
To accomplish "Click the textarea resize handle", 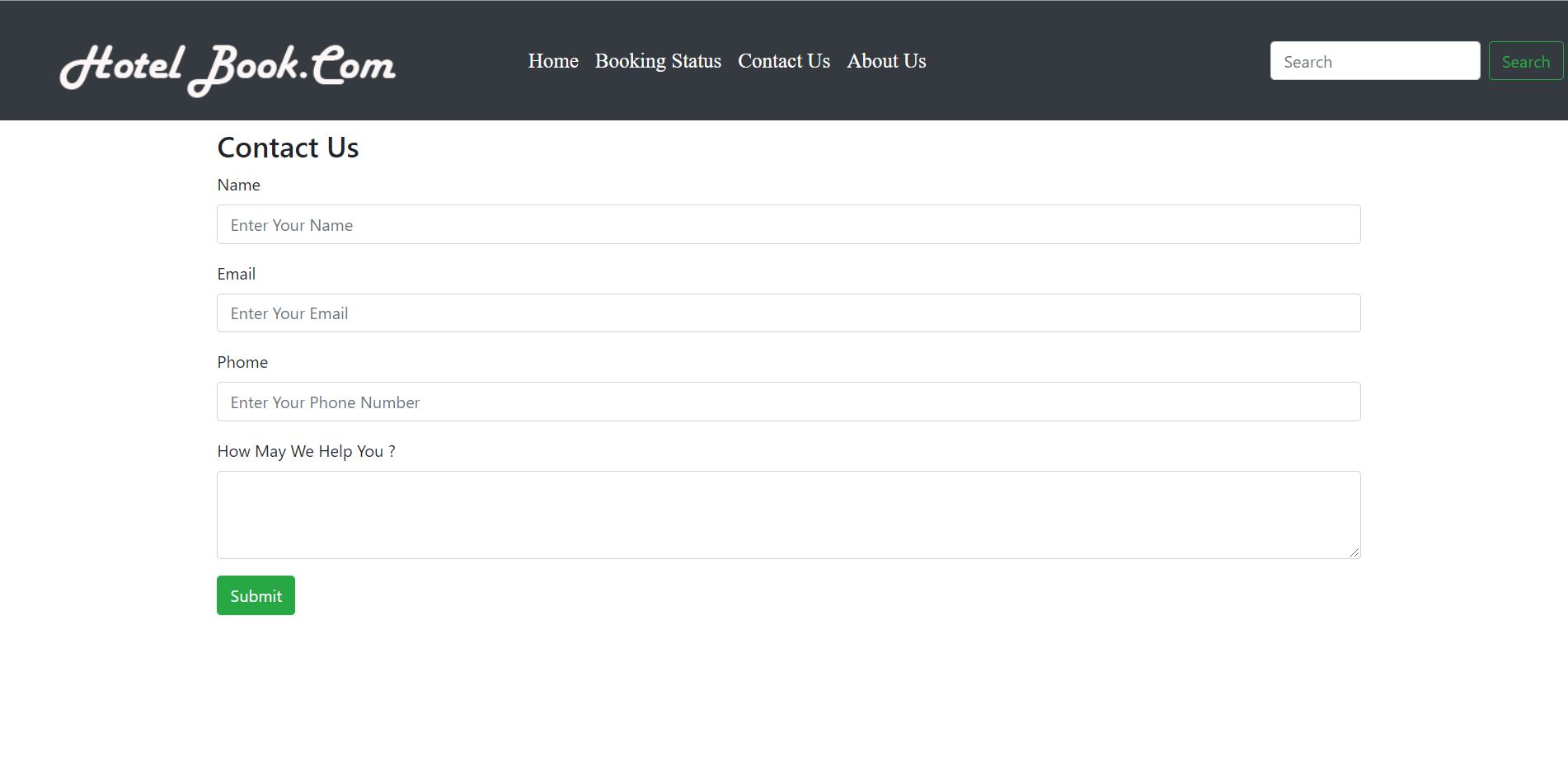I will 1356,553.
